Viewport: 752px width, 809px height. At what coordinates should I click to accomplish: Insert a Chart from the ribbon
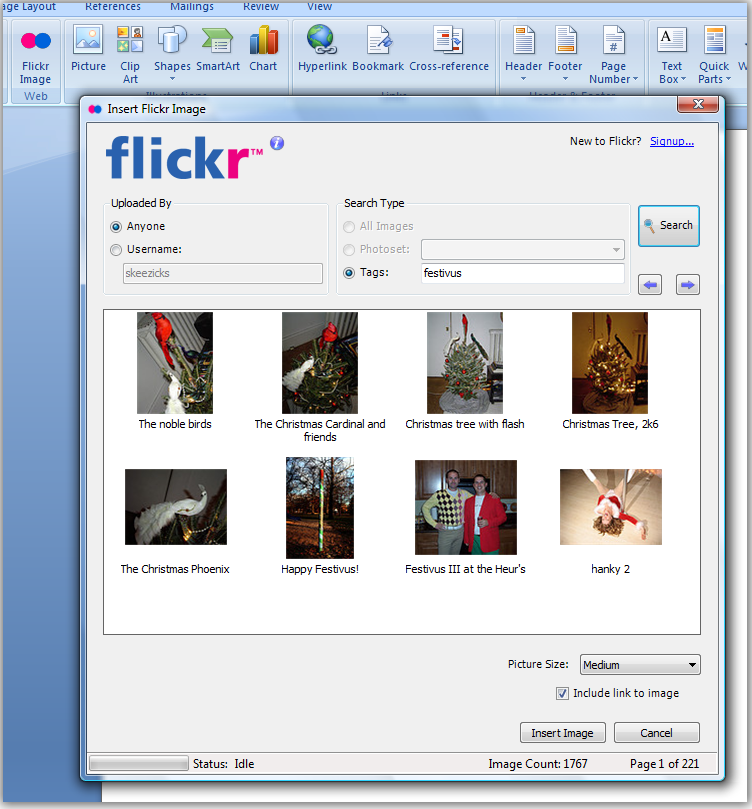pos(263,49)
